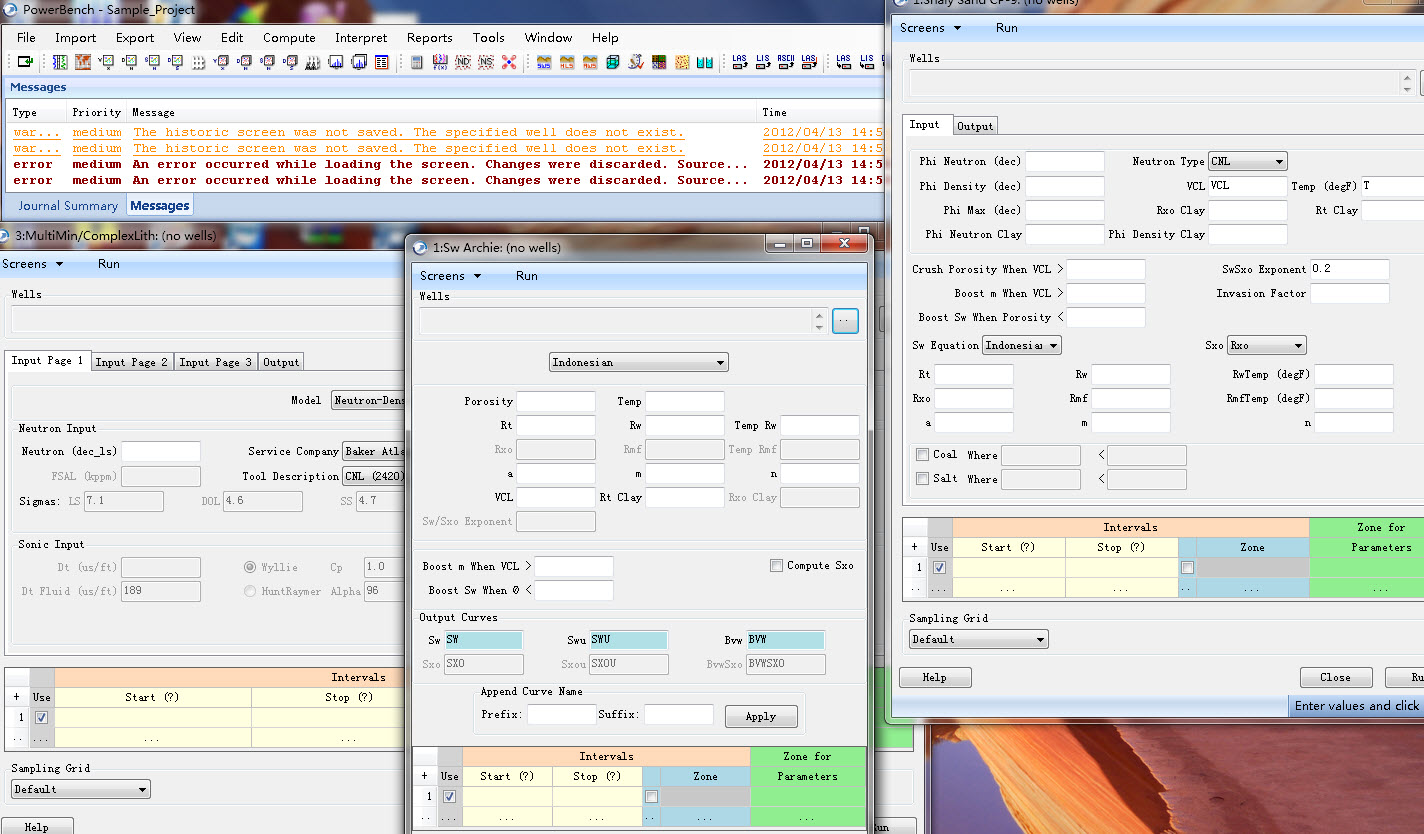Open Screens dropdown in Sw Archie window
Screen dimensions: 1424x834
pos(450,276)
